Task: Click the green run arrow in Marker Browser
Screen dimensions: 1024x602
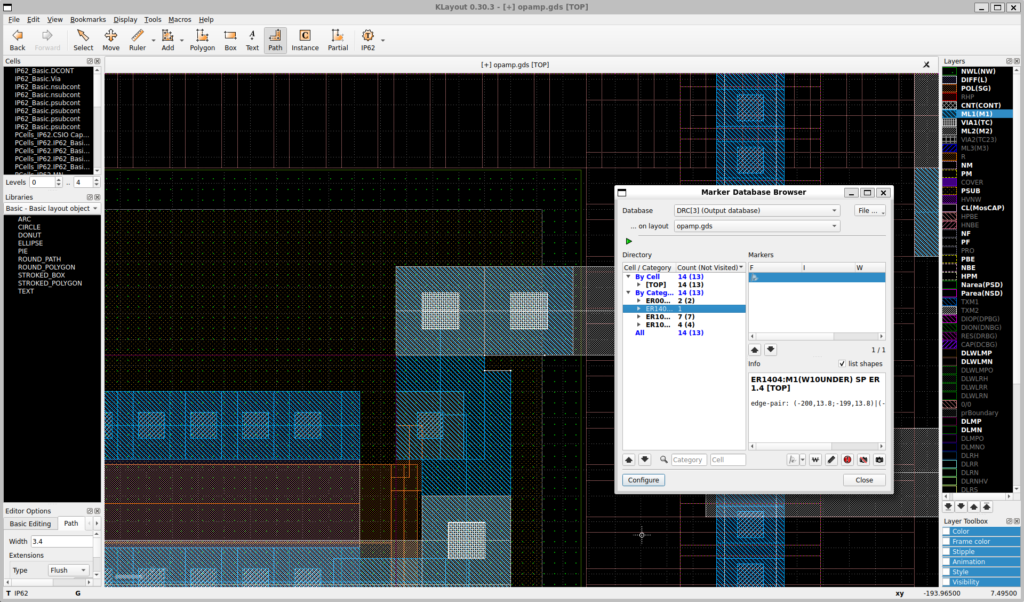Action: coord(629,241)
